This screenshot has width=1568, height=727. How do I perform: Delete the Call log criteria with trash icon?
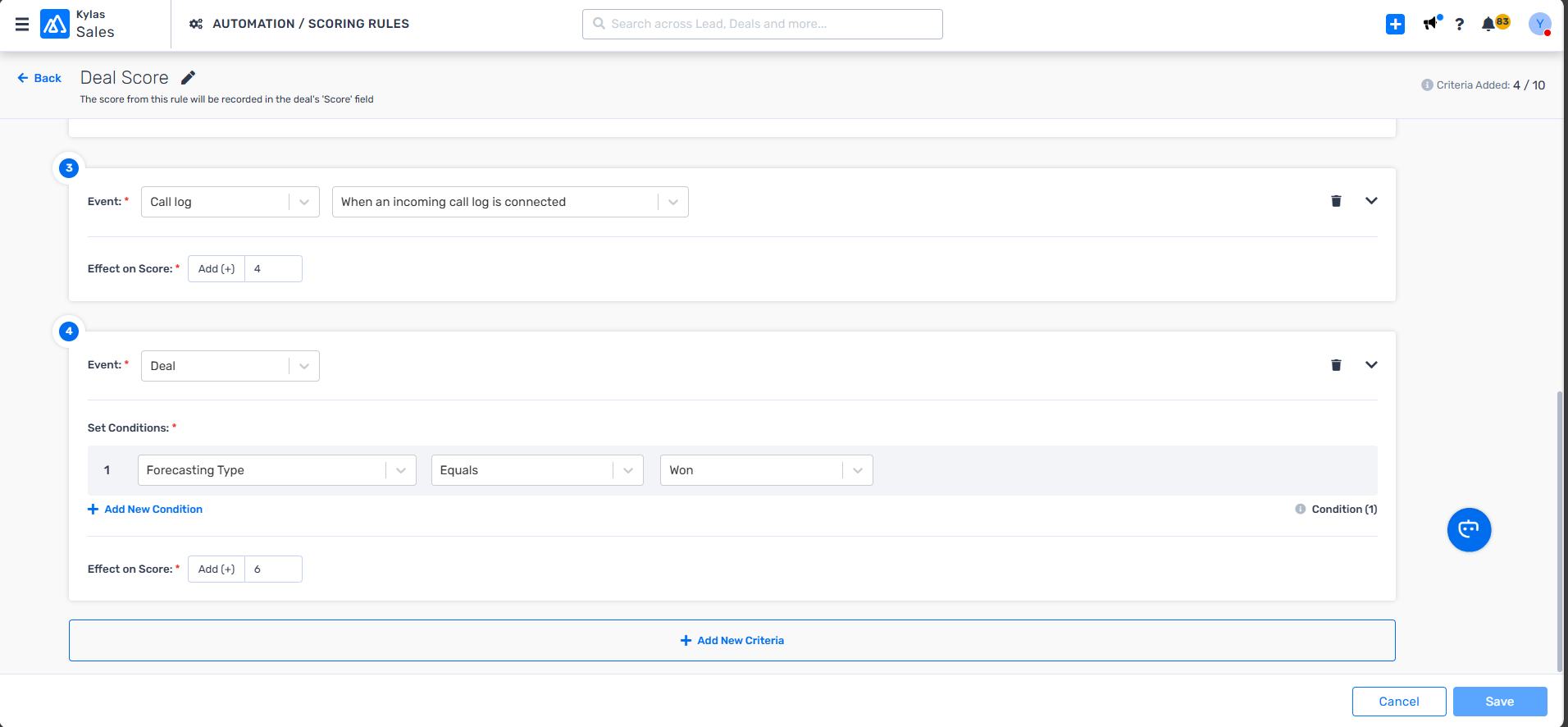1336,201
